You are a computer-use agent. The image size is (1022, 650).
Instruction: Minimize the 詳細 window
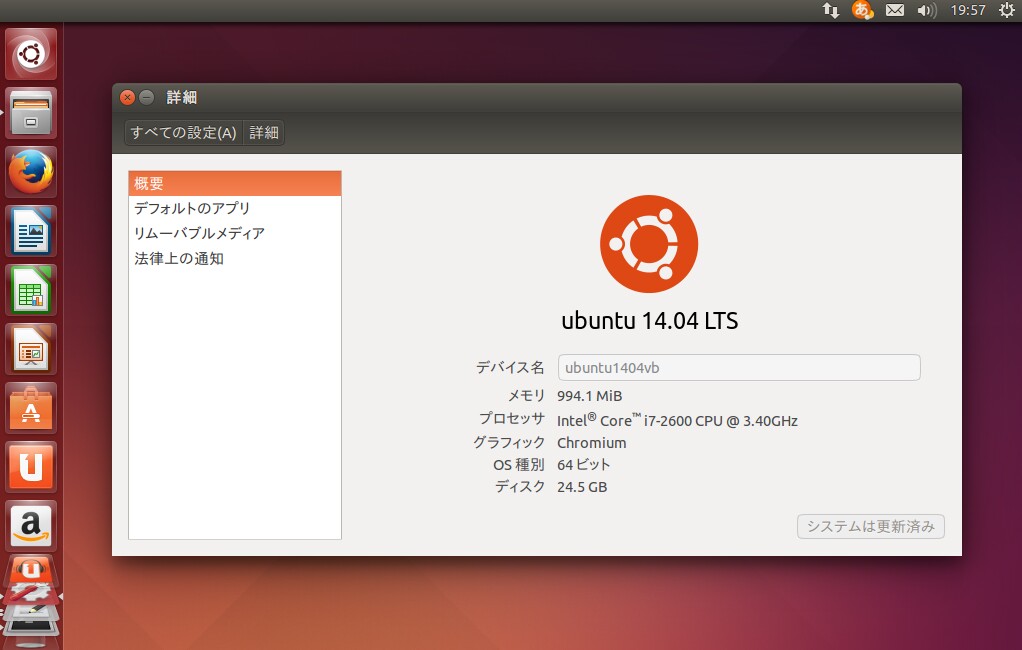coord(147,98)
